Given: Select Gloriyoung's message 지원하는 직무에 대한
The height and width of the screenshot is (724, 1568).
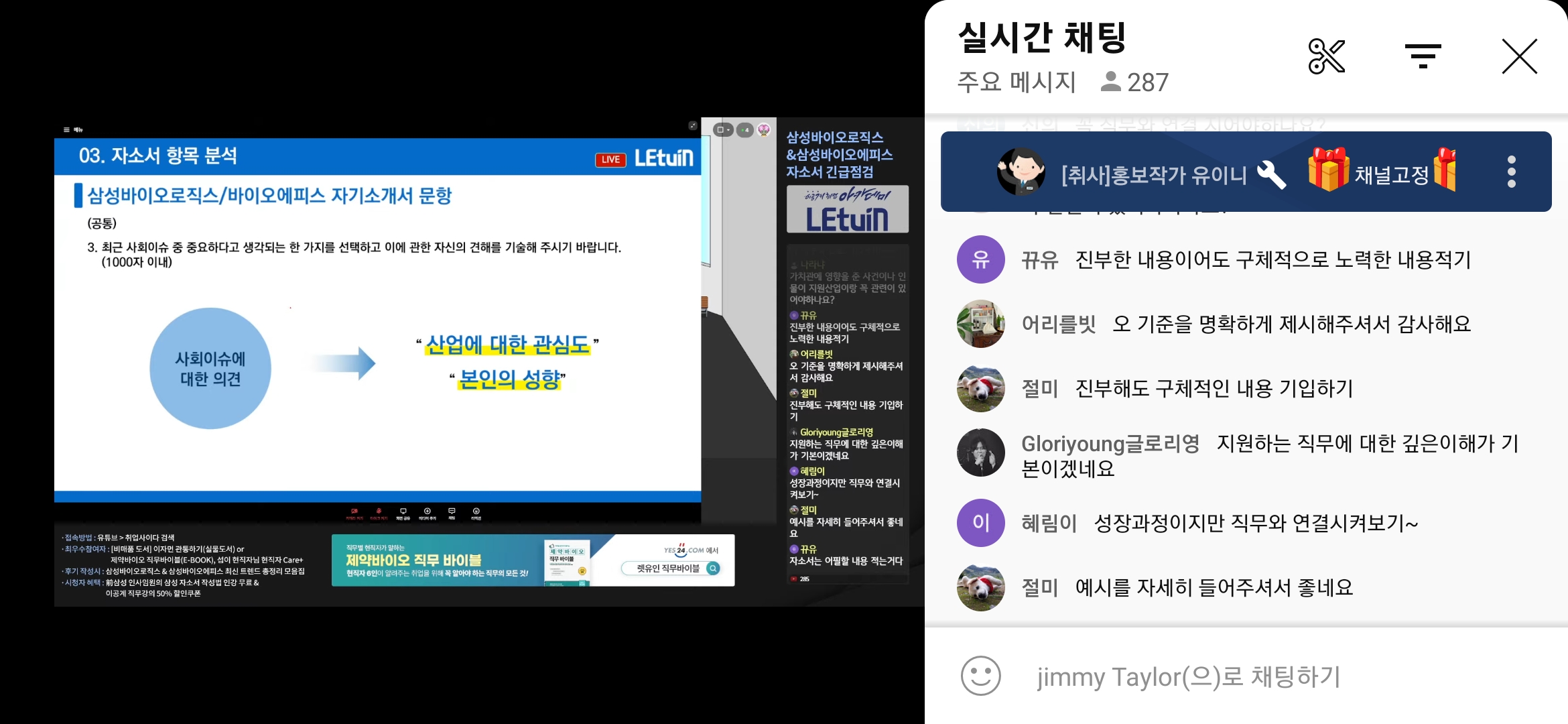Looking at the screenshot, I should 1270,456.
